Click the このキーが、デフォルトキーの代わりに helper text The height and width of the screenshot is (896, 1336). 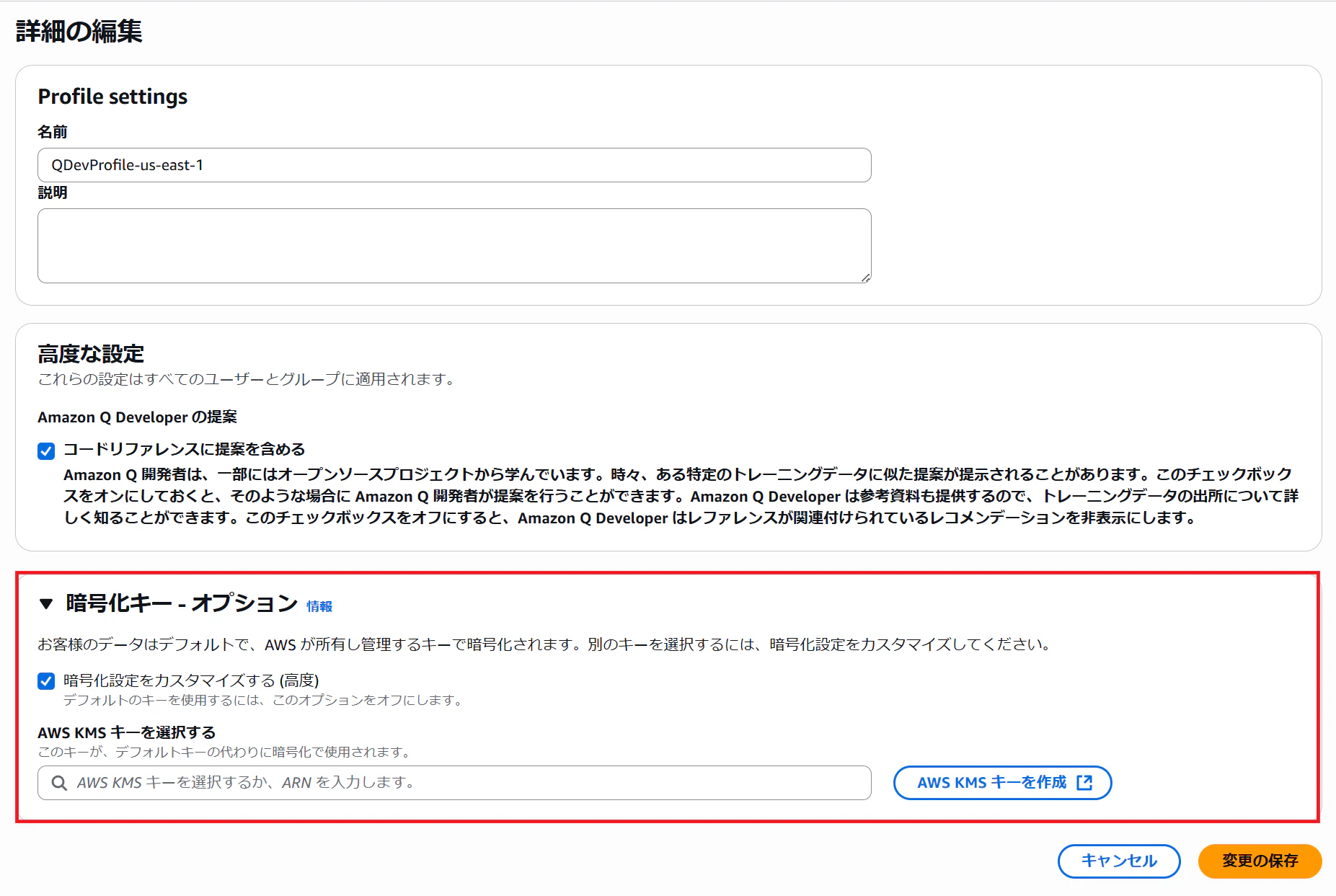pyautogui.click(x=226, y=752)
